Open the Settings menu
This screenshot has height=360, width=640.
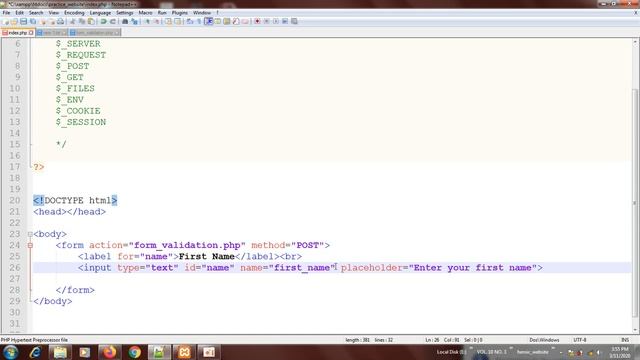124,13
